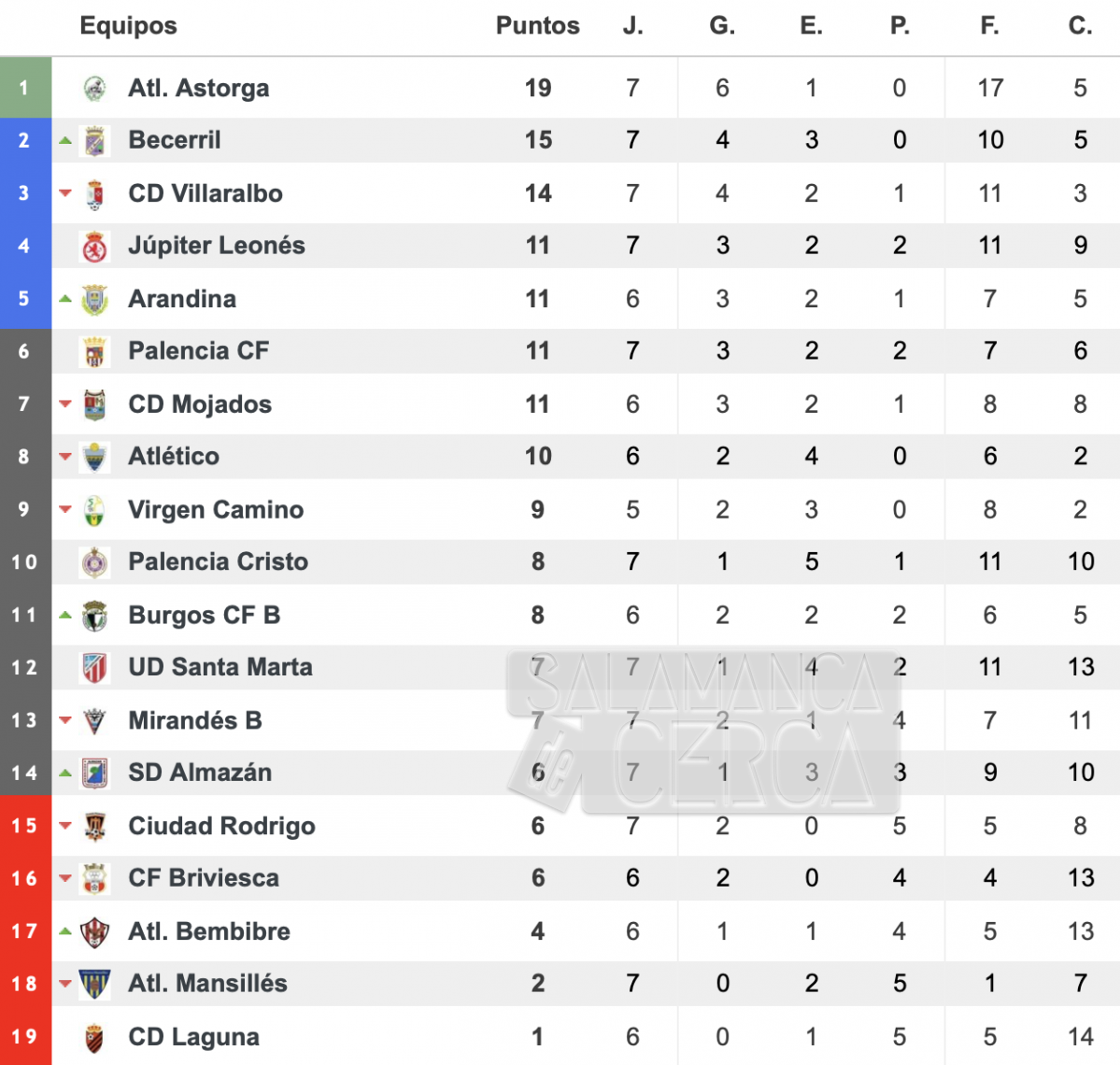Click the Becerril club badge
The image size is (1120, 1065).
click(94, 141)
